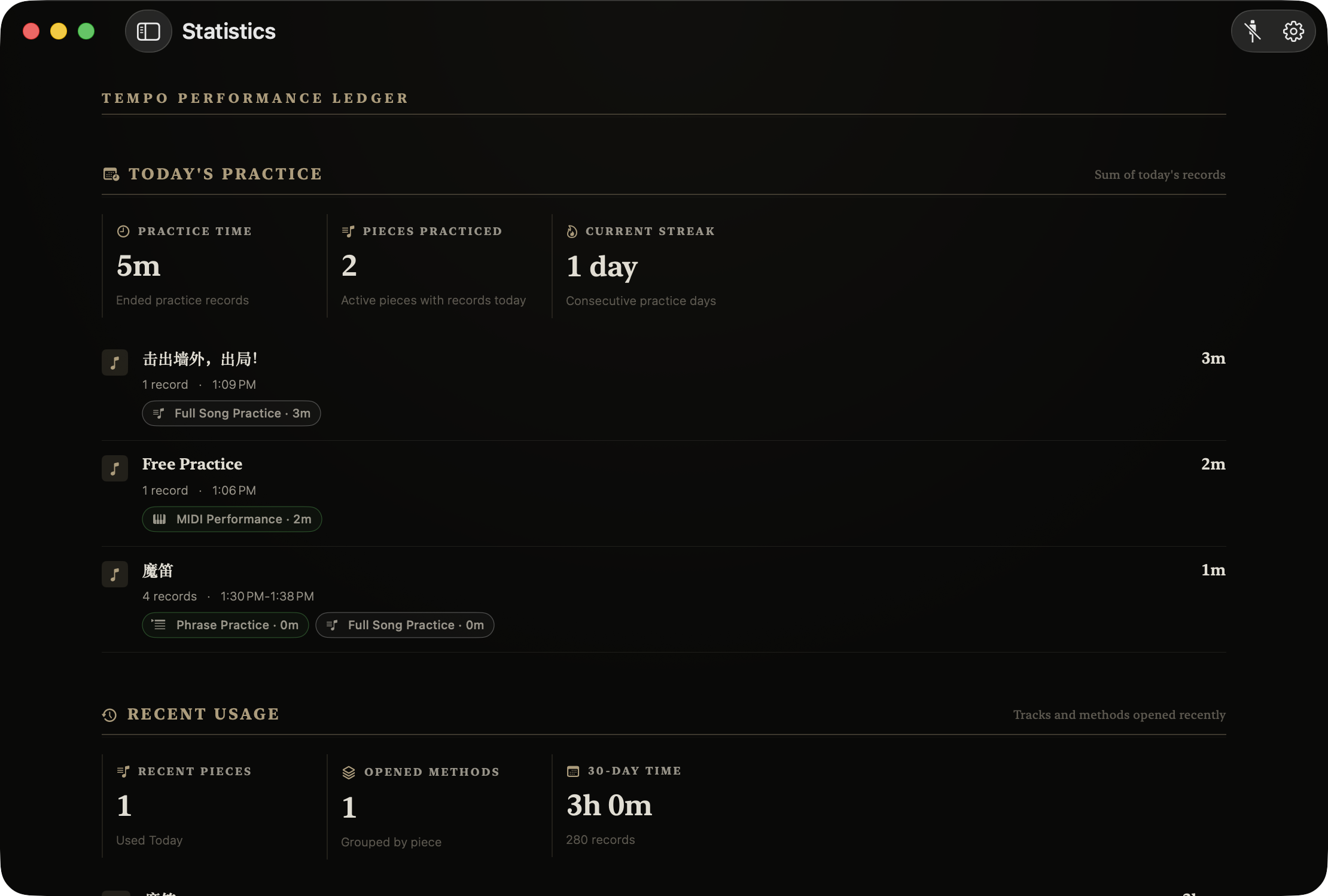Click the green full-screen window button
Image resolution: width=1328 pixels, height=896 pixels.
(x=86, y=31)
